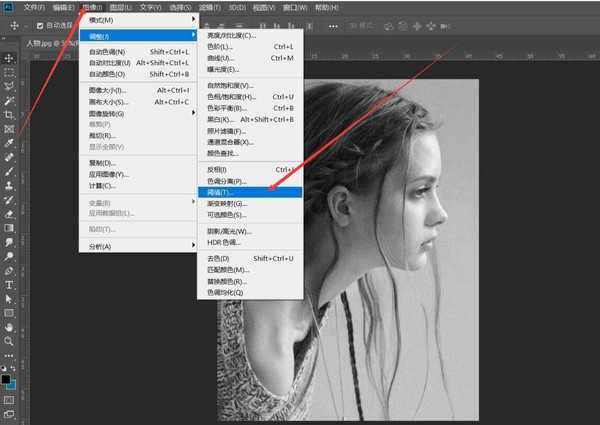
Task: Select the Eyedropper tool
Action: pyautogui.click(x=9, y=143)
